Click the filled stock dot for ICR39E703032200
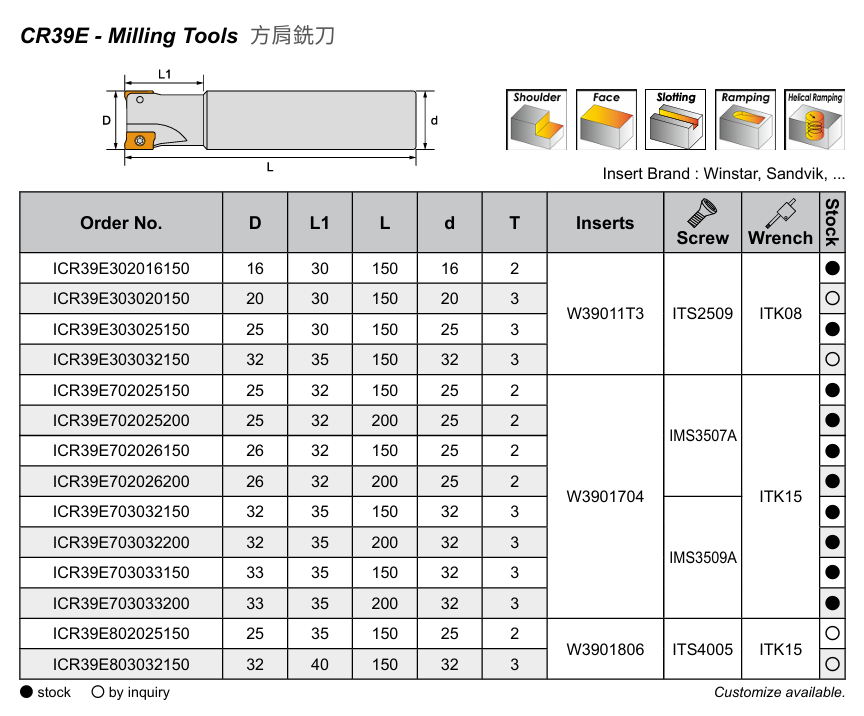This screenshot has height=716, width=864. [x=832, y=542]
